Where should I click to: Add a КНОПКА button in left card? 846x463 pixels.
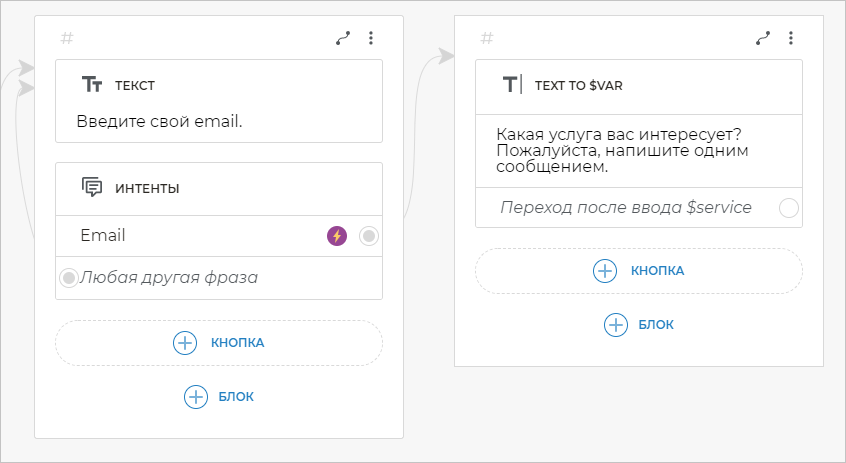tap(219, 343)
